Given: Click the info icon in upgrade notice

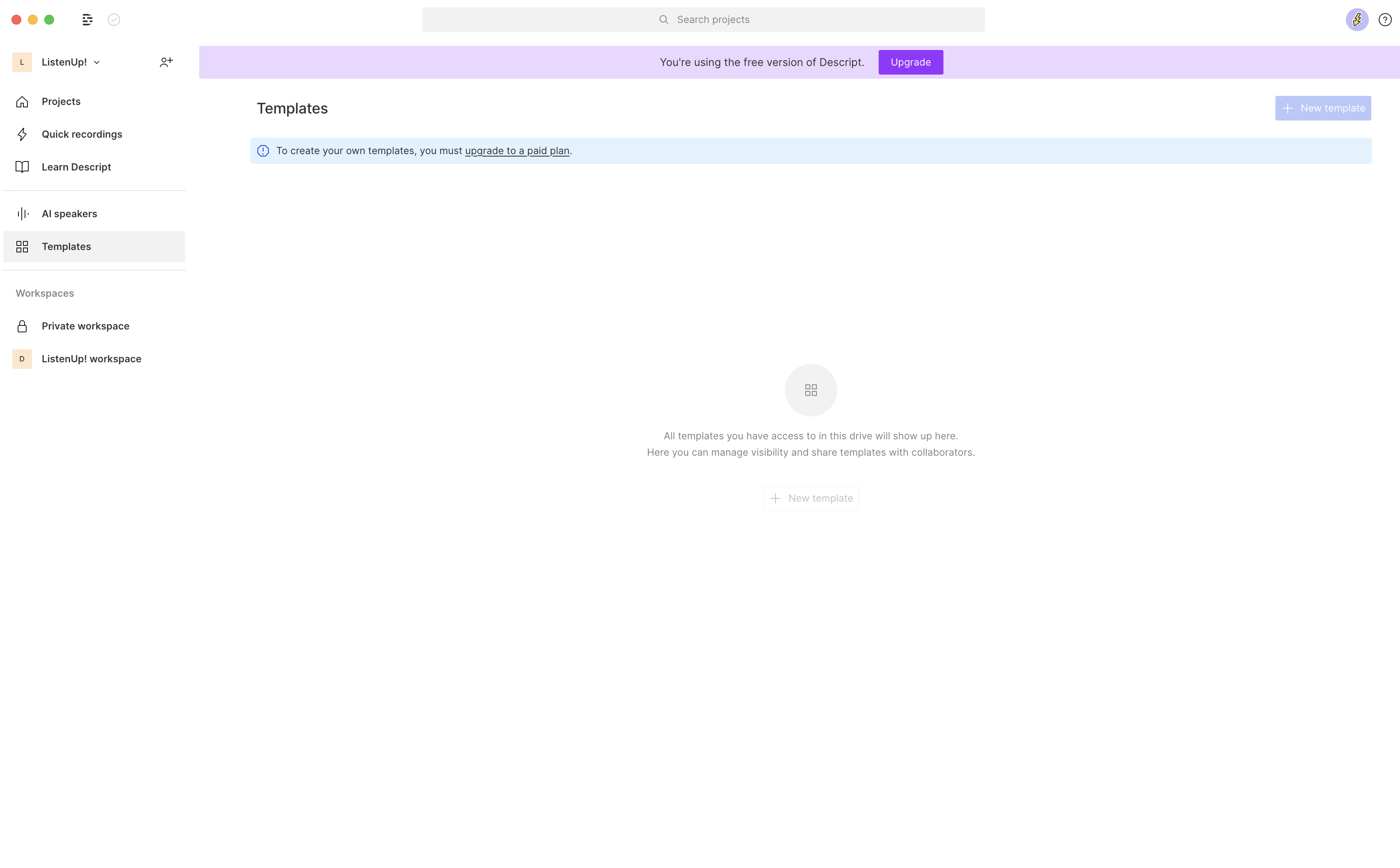Looking at the screenshot, I should coord(263,151).
